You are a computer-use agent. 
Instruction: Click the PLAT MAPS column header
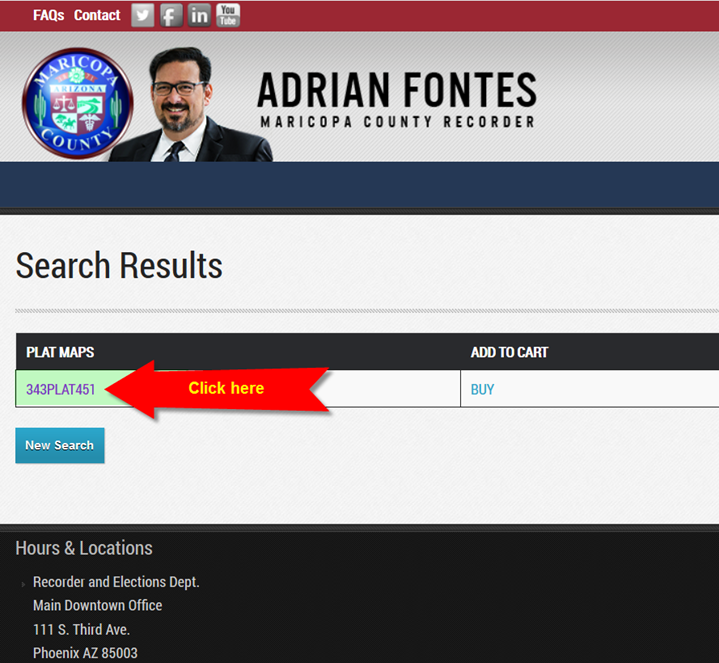(60, 352)
